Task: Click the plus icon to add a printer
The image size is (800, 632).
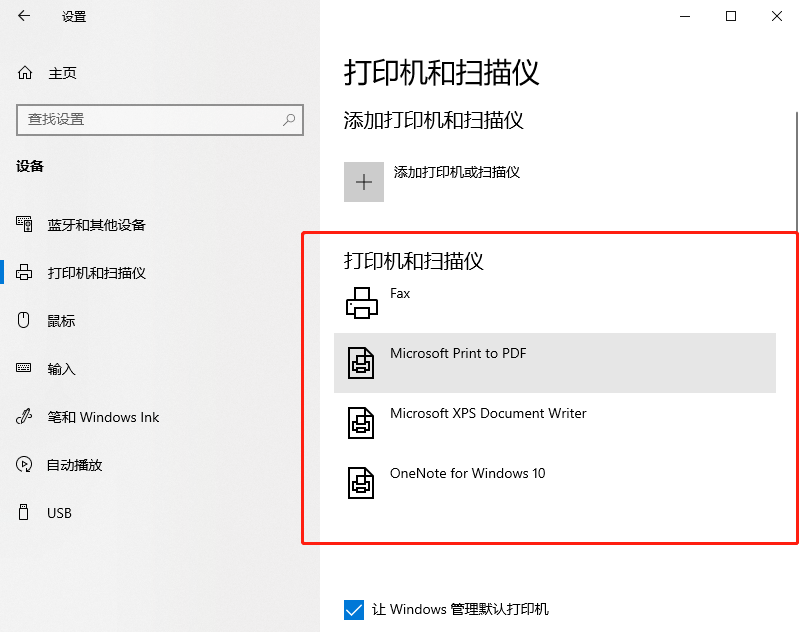Action: pos(364,182)
